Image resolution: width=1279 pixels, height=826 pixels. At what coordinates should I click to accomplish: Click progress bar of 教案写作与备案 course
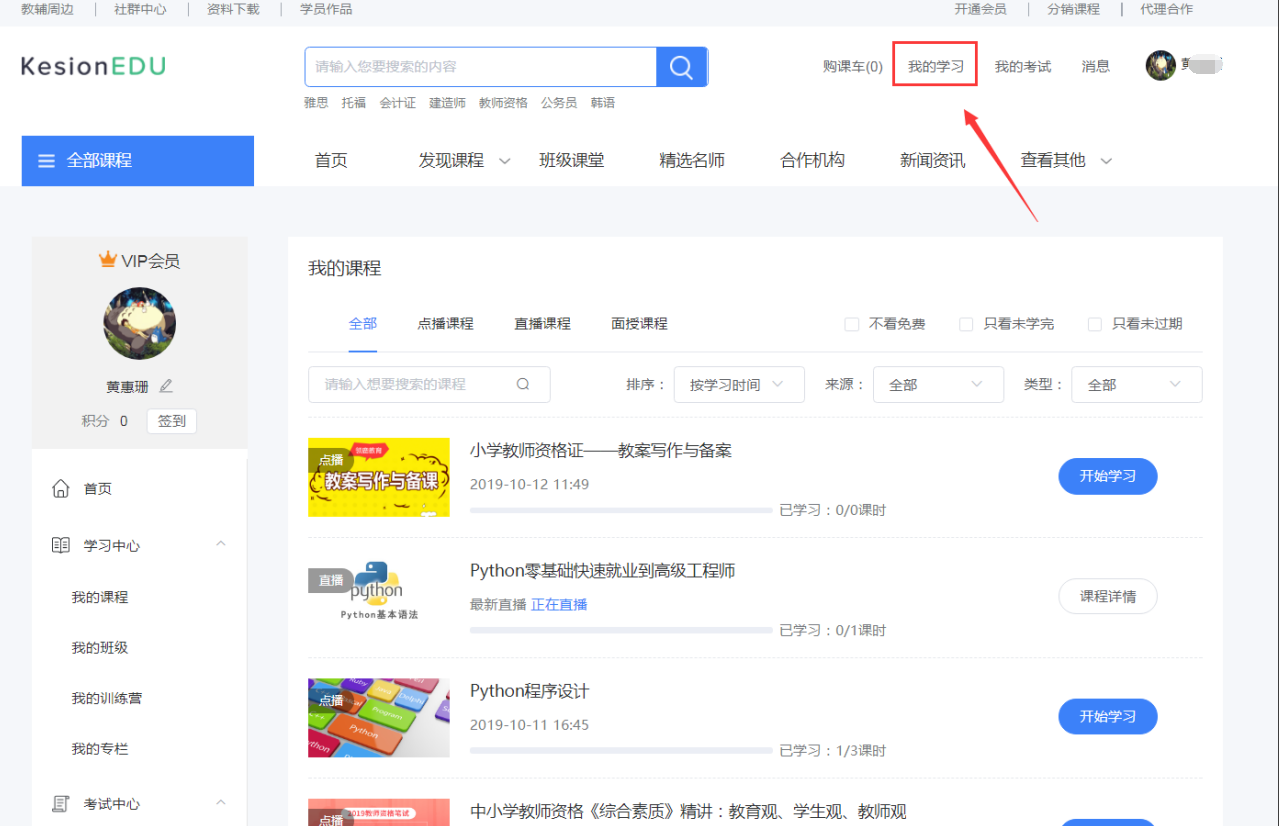click(x=621, y=510)
